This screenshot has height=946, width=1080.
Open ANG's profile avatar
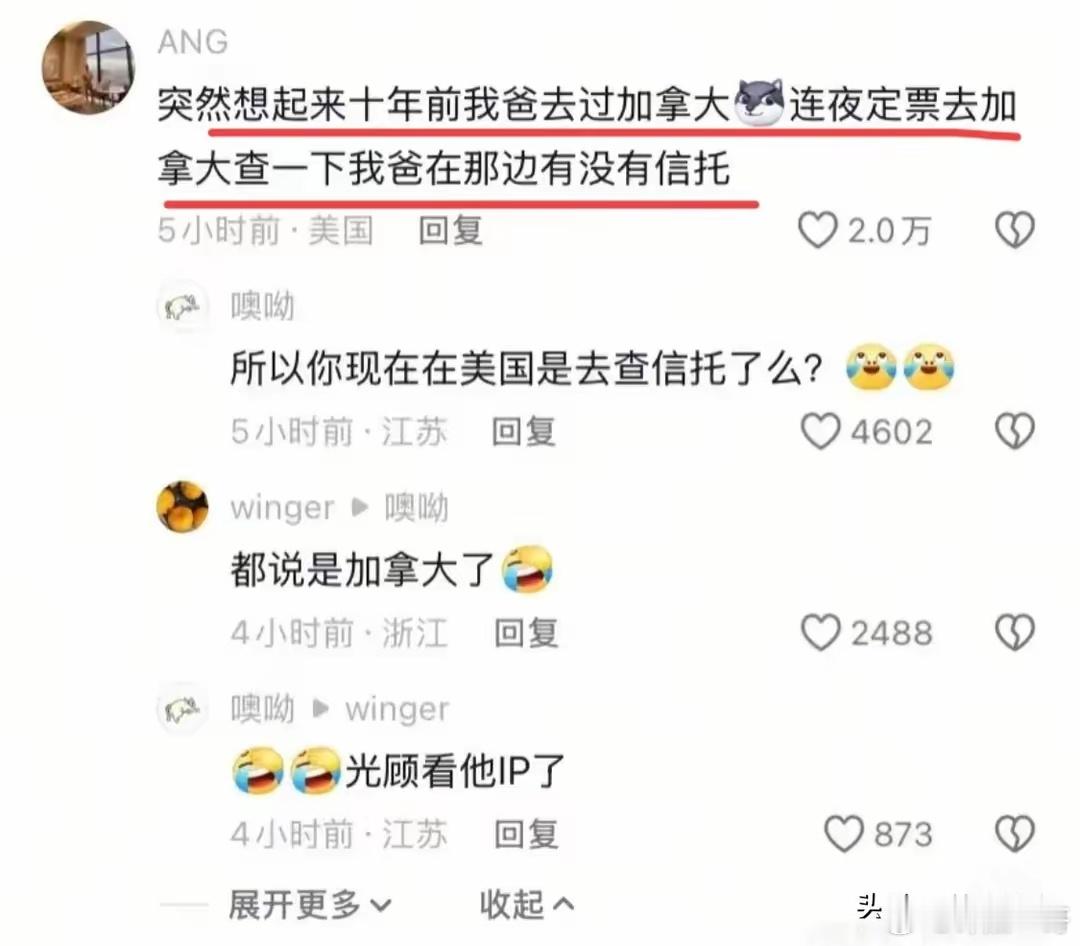tap(88, 68)
